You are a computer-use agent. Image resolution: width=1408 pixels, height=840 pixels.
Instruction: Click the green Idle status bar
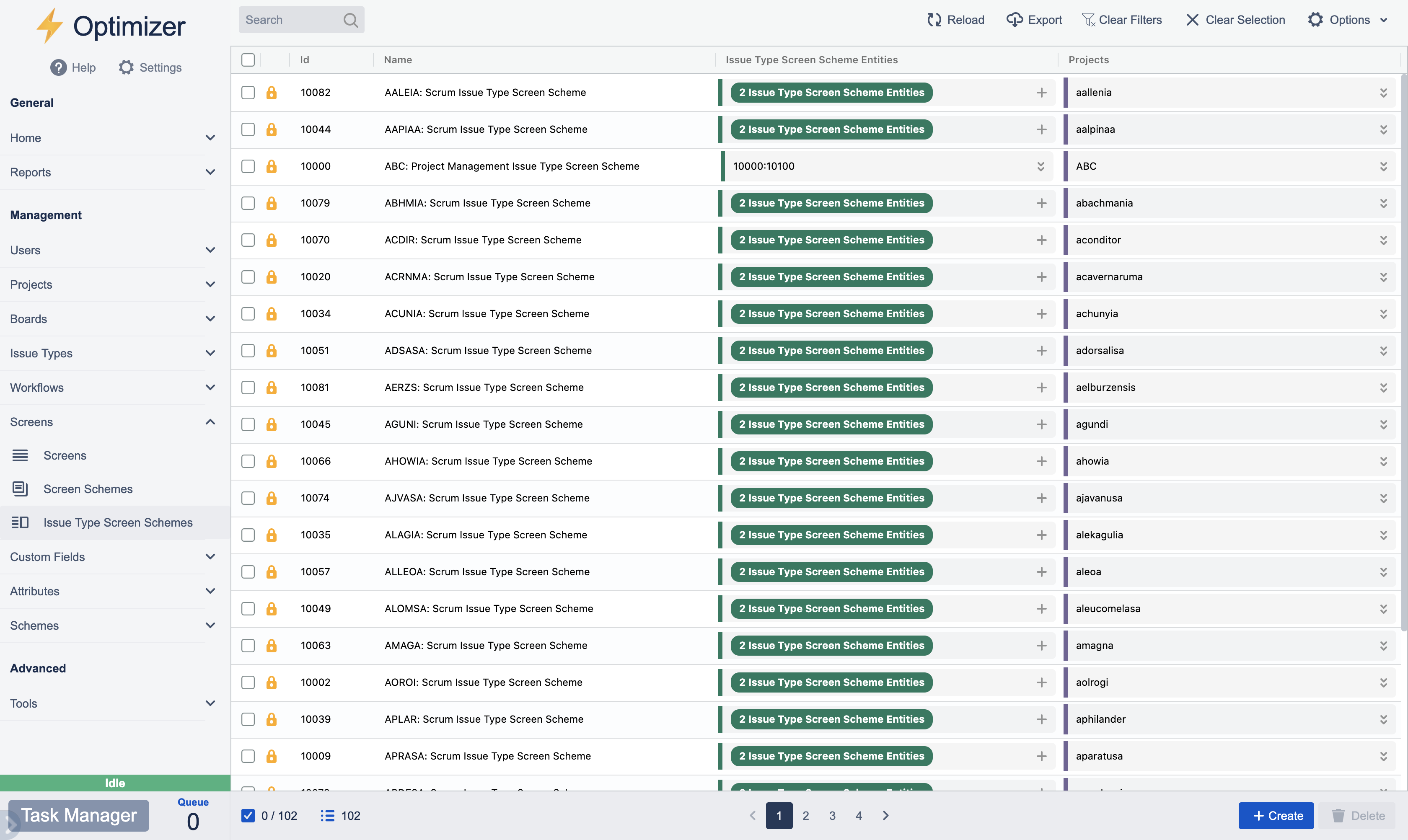click(114, 783)
